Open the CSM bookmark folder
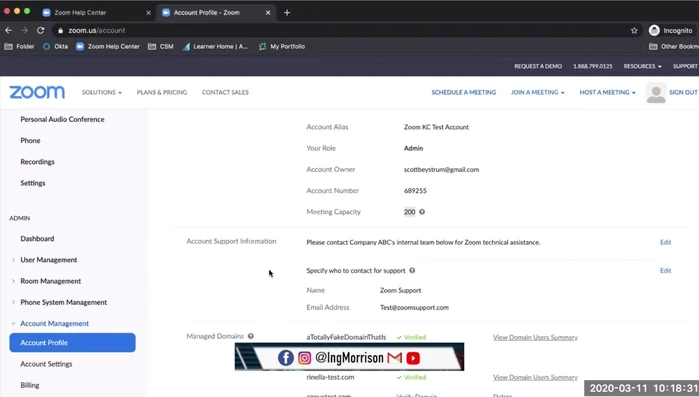699x397 pixels. tap(160, 46)
